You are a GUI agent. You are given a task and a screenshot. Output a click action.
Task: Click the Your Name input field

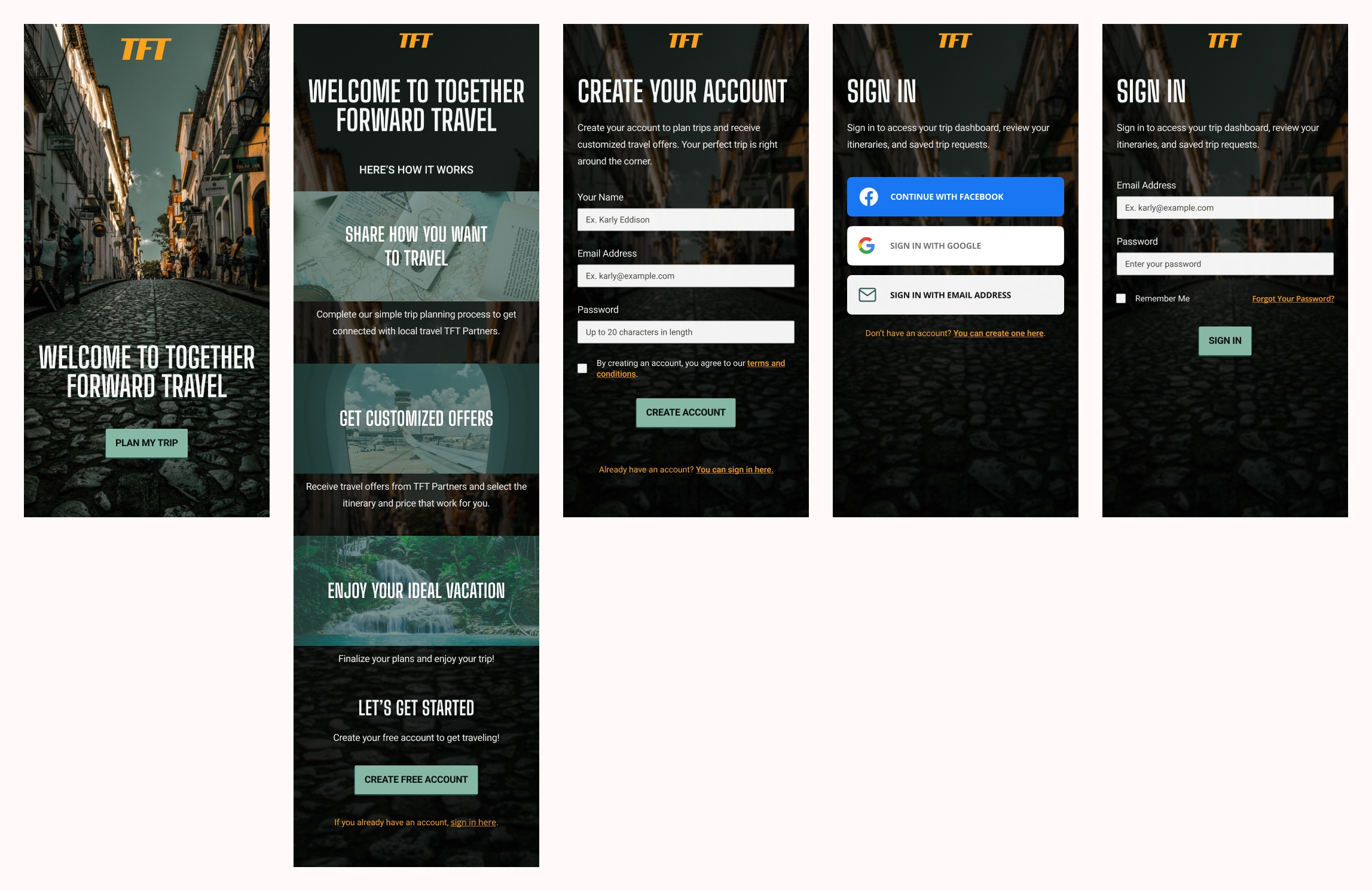coord(686,219)
